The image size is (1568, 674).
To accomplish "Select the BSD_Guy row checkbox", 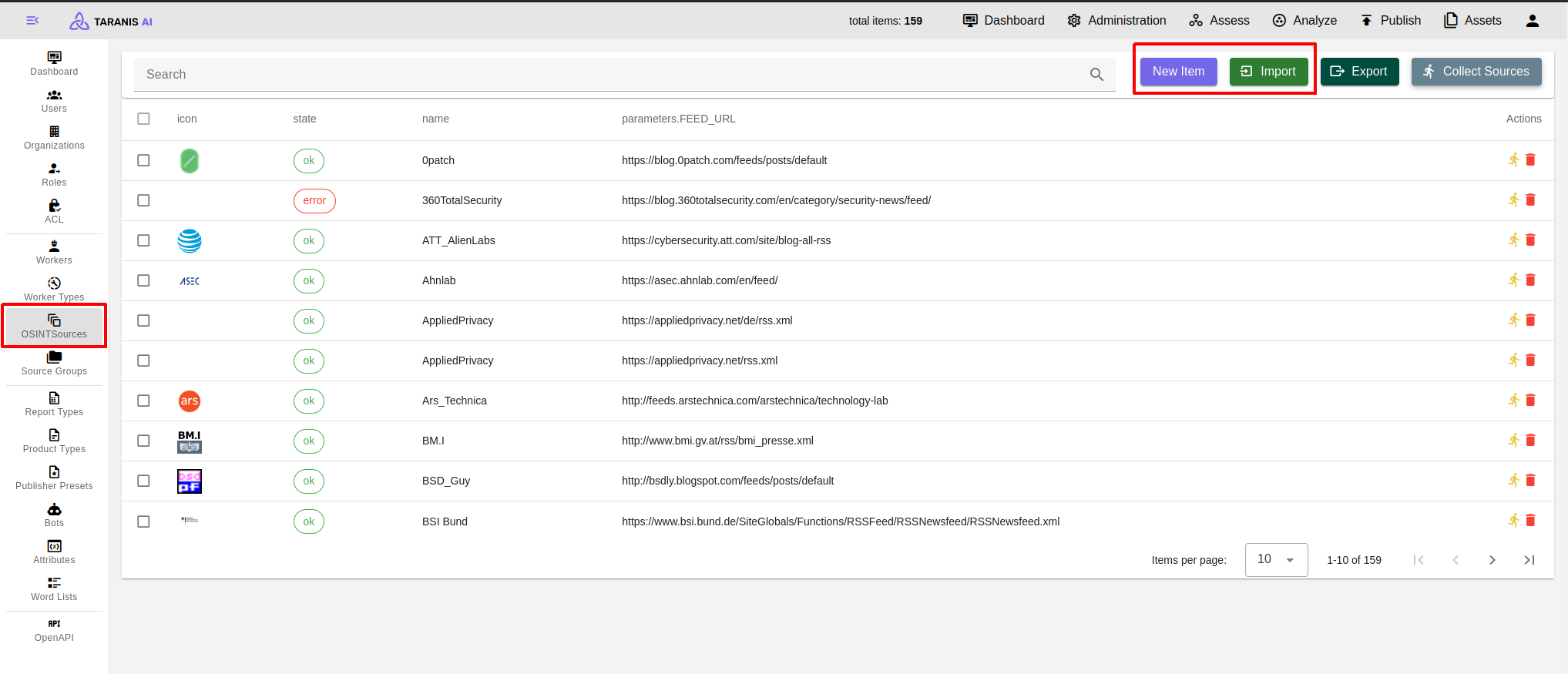I will click(143, 481).
